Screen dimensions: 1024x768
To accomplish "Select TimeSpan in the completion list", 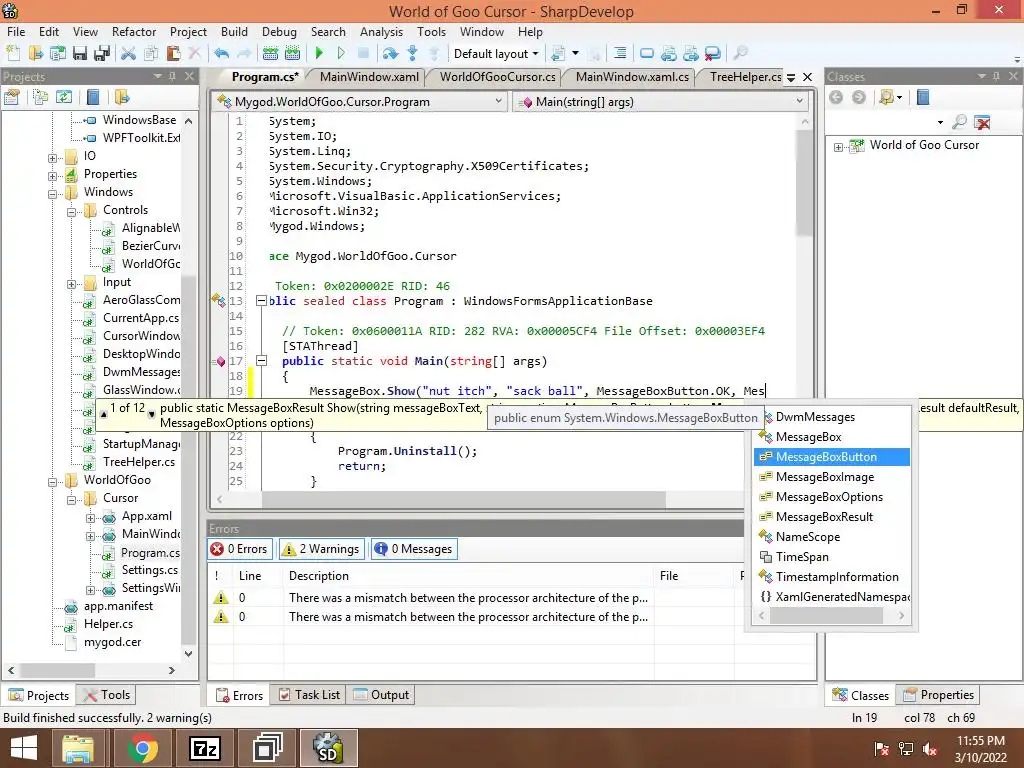I will pyautogui.click(x=831, y=556).
